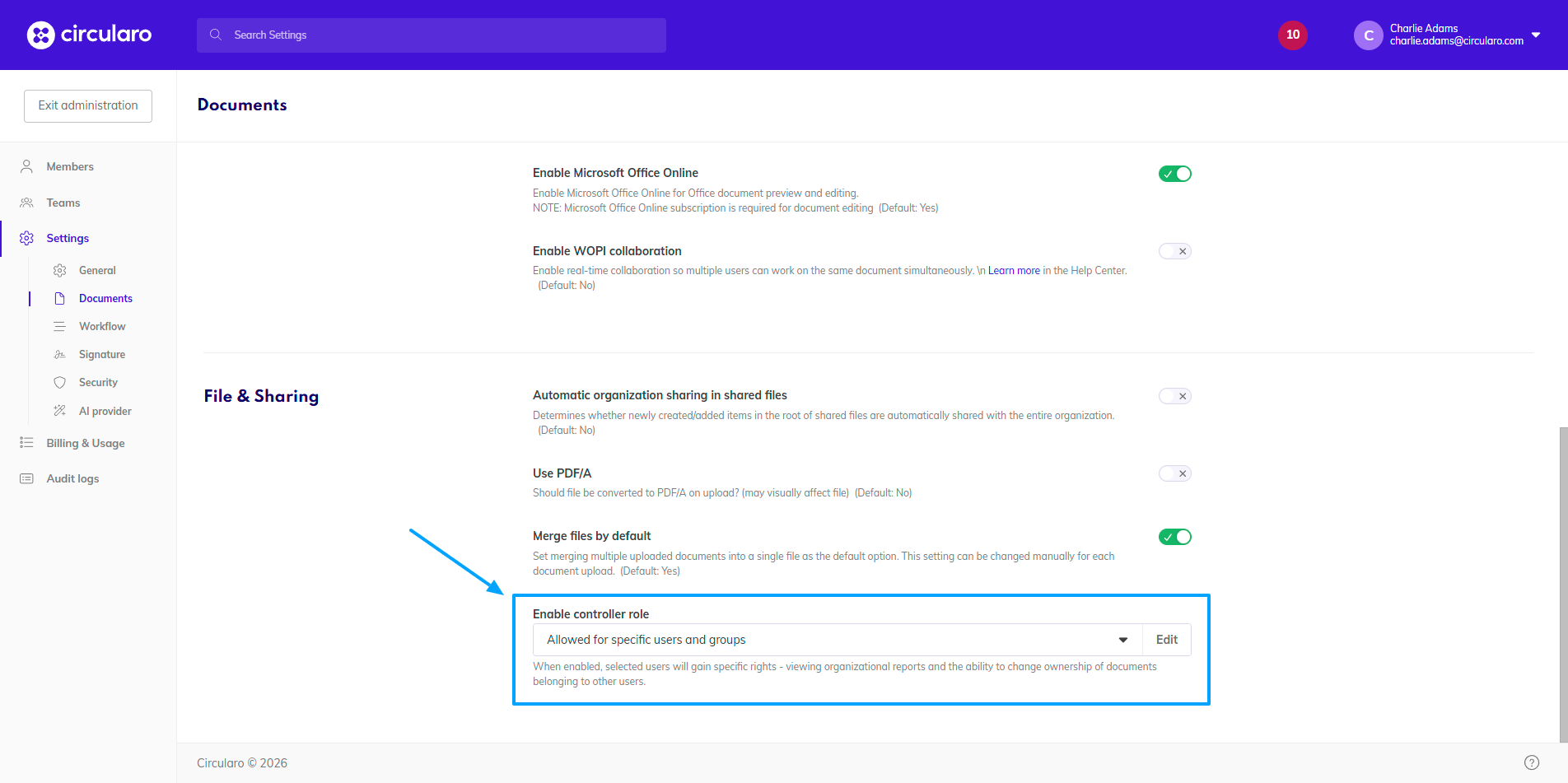Click the Security shield icon
This screenshot has height=783, width=1568.
59,382
